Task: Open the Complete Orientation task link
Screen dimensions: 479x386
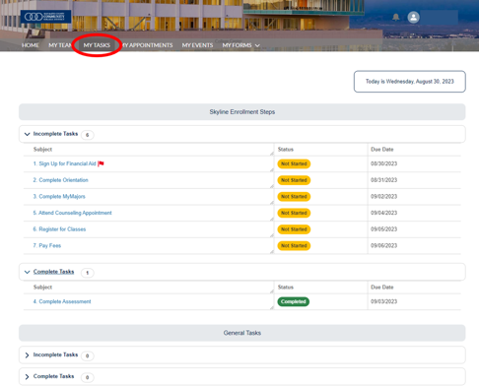Action: tap(61, 180)
